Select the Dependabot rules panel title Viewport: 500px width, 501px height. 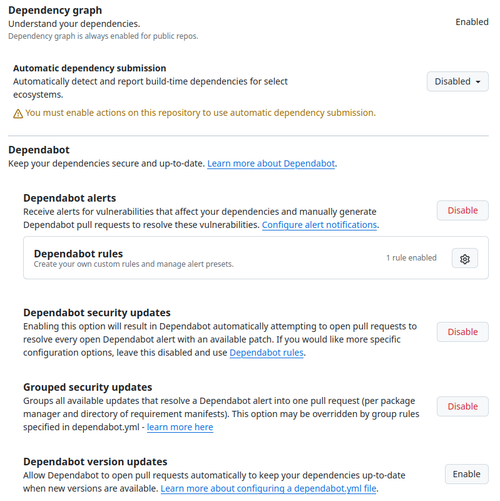(78, 254)
